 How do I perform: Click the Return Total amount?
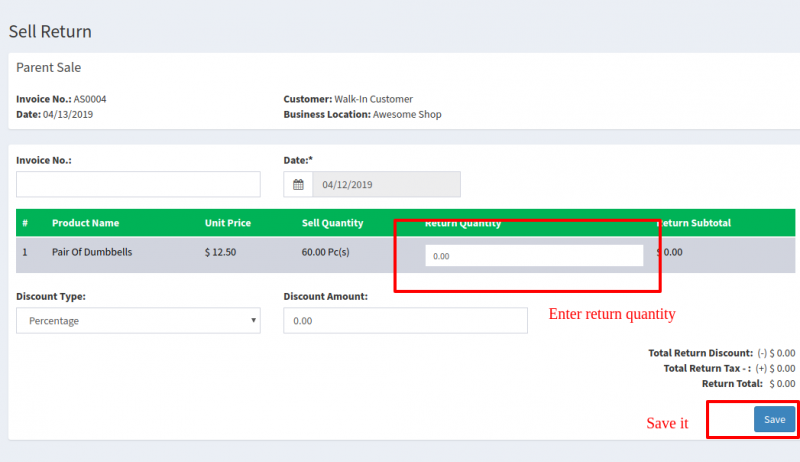pyautogui.click(x=781, y=383)
